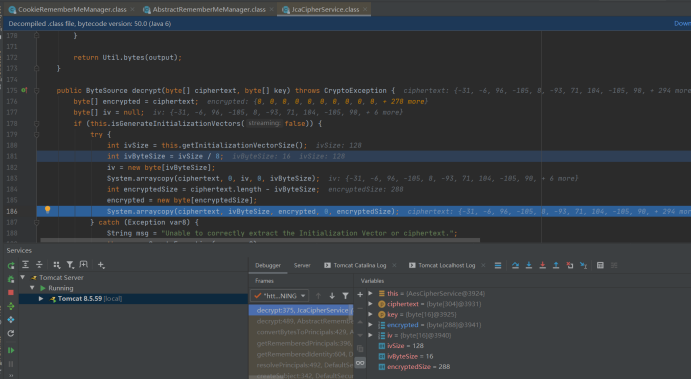The image size is (692, 379).
Task: Open the Filter options in the Services toolbar
Action: click(70, 265)
